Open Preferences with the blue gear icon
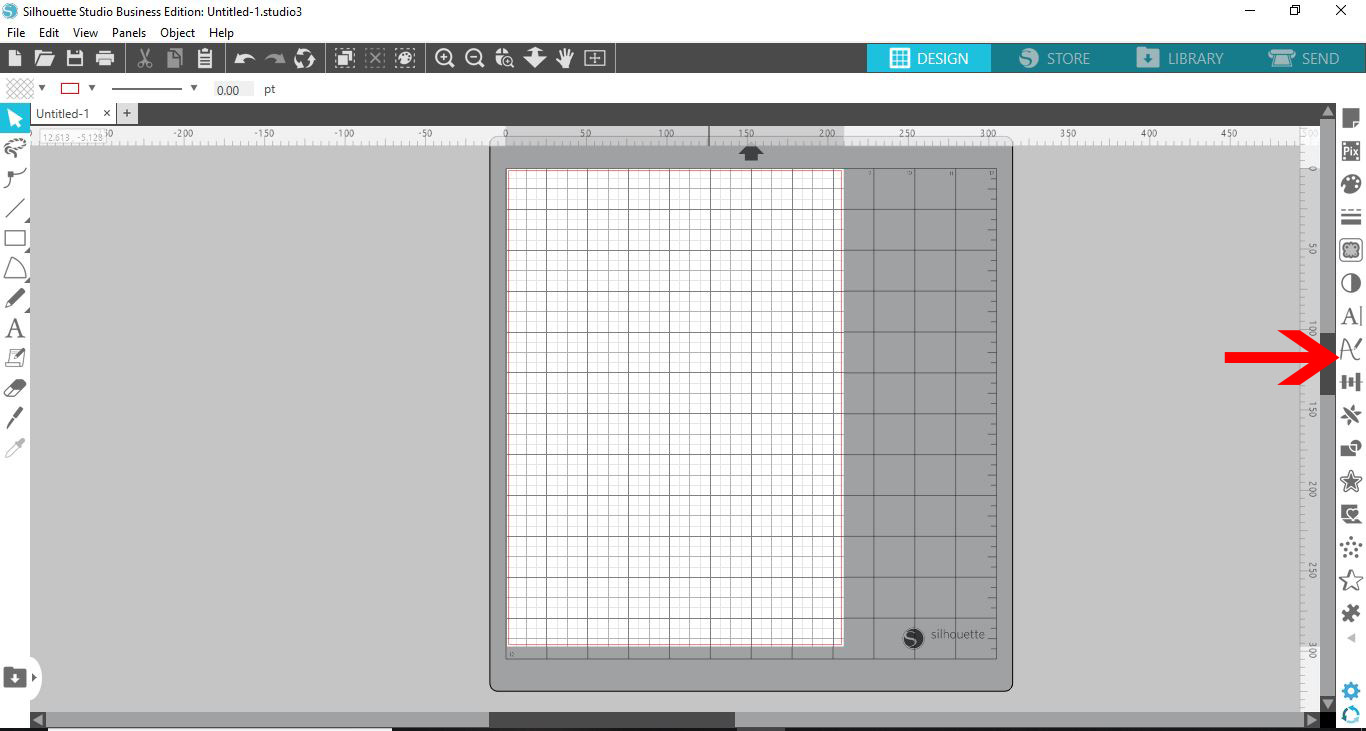Image resolution: width=1366 pixels, height=731 pixels. (x=1351, y=691)
